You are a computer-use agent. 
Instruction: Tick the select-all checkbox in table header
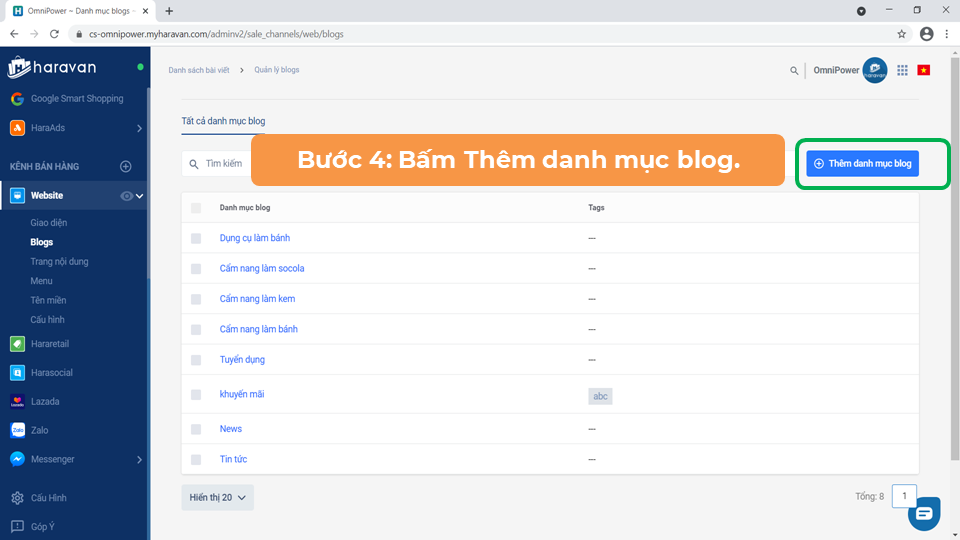coord(196,208)
